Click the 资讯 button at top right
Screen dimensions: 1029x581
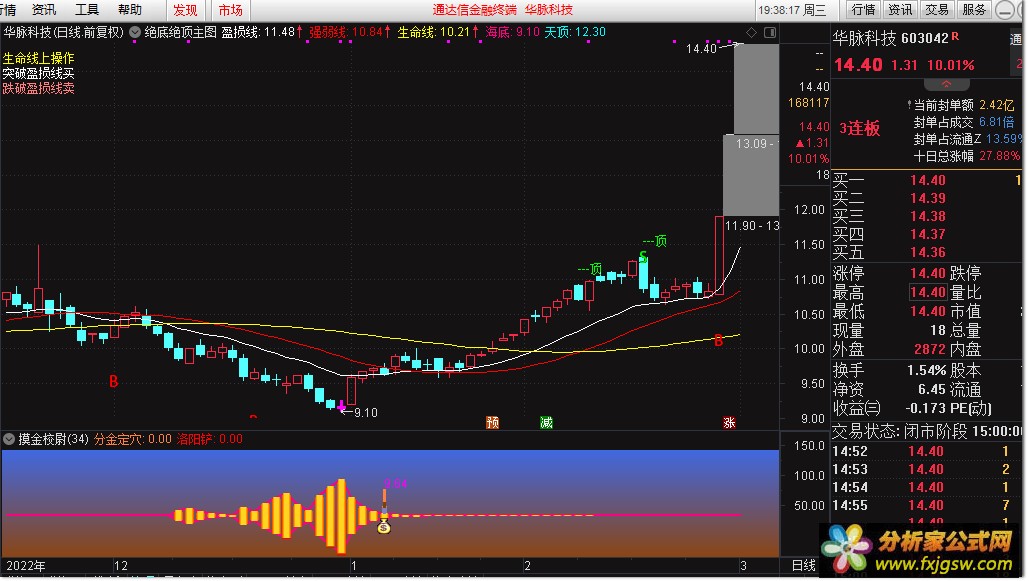pos(900,10)
